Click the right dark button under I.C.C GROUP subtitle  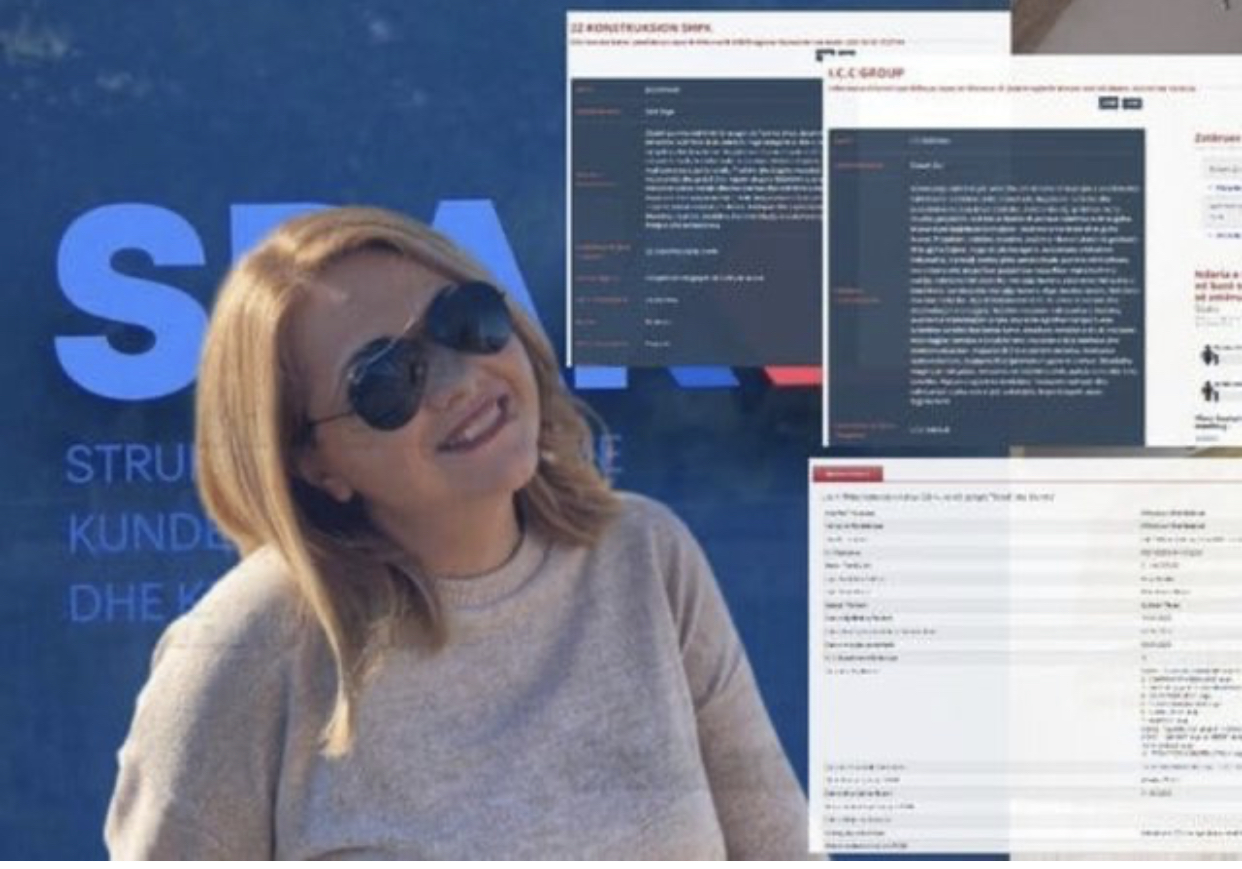point(1132,103)
